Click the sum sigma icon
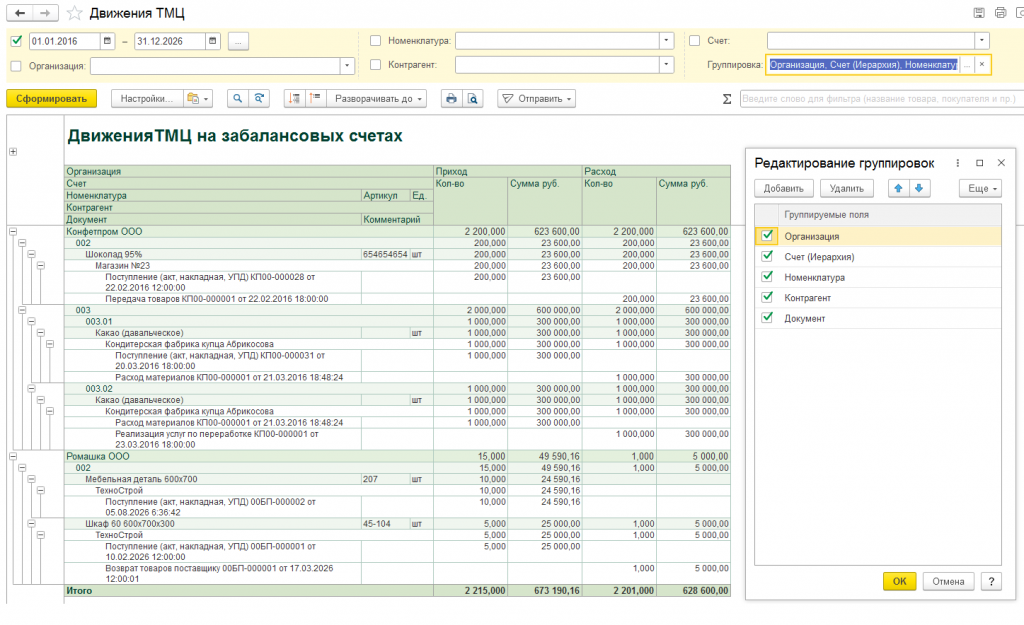Image resolution: width=1024 pixels, height=625 pixels. [x=727, y=99]
